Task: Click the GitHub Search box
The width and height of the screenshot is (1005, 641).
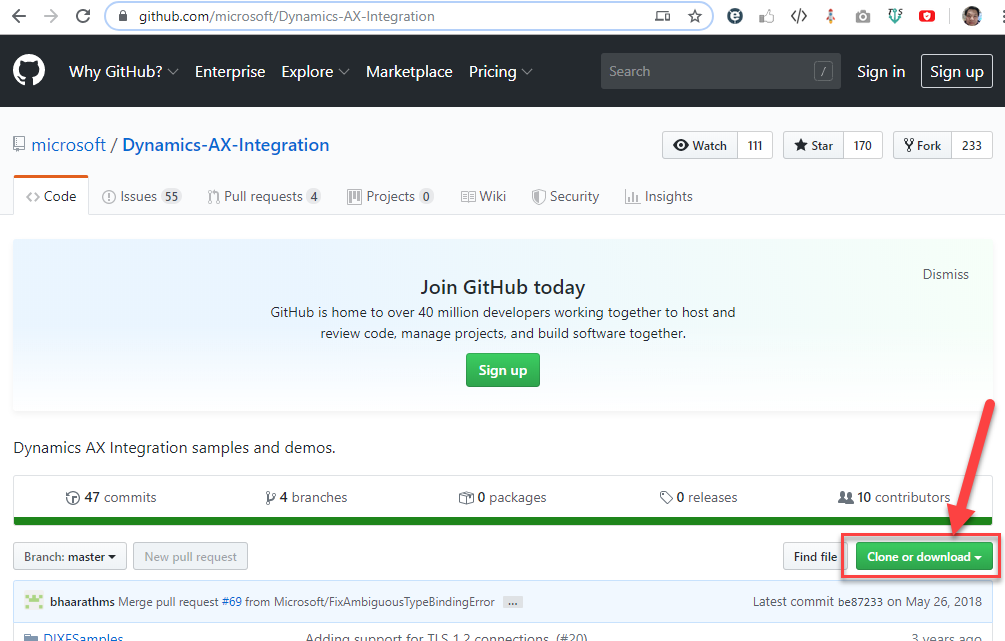Action: (x=720, y=71)
